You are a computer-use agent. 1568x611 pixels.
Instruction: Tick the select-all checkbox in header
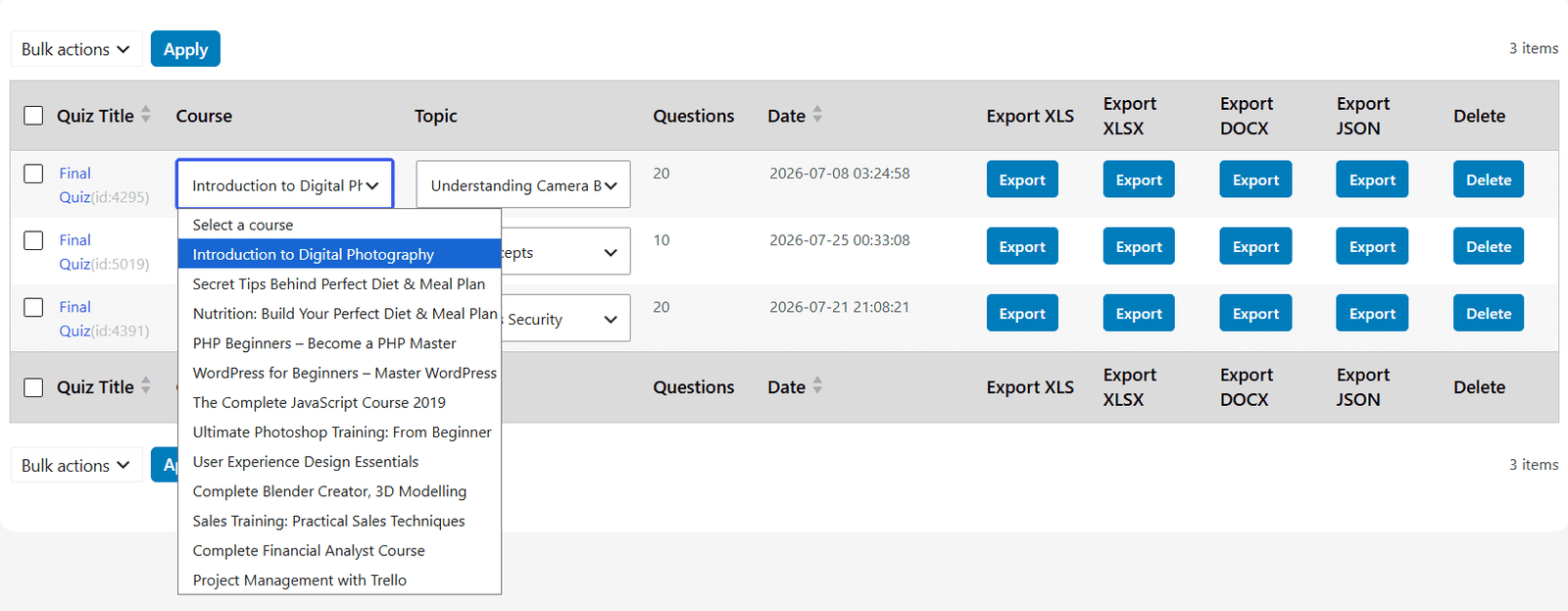coord(33,116)
